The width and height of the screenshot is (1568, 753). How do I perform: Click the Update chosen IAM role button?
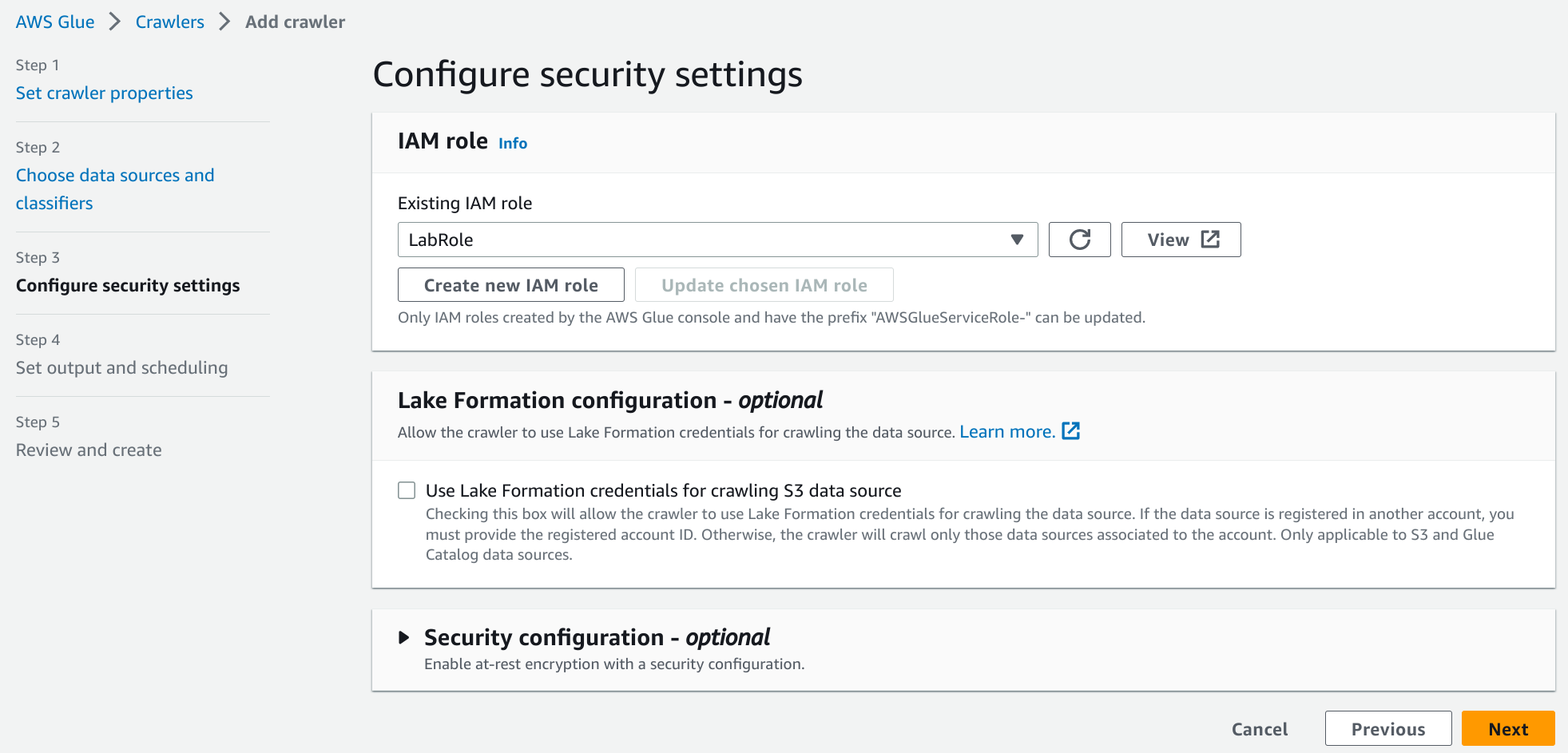click(764, 285)
